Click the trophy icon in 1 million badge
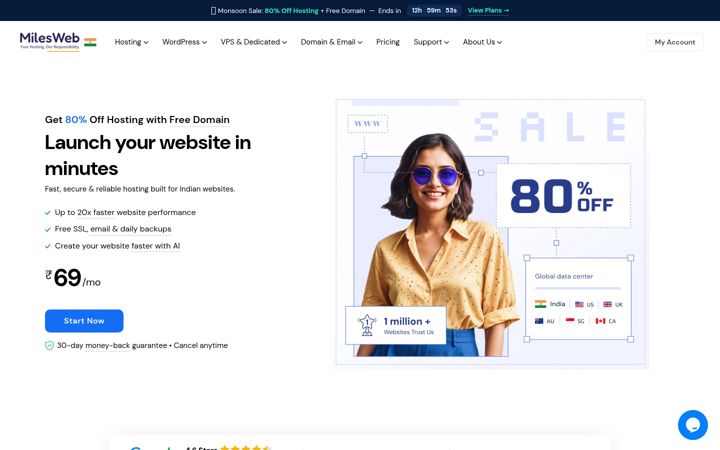Viewport: 720px width, 450px height. click(367, 325)
